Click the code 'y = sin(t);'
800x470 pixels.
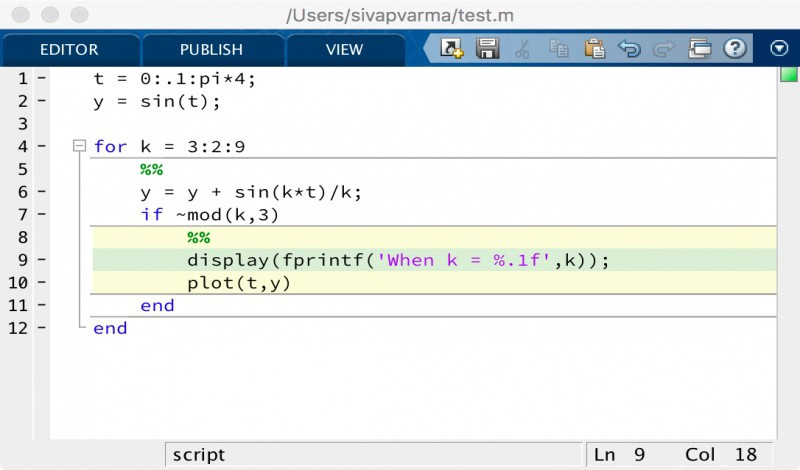coord(157,102)
